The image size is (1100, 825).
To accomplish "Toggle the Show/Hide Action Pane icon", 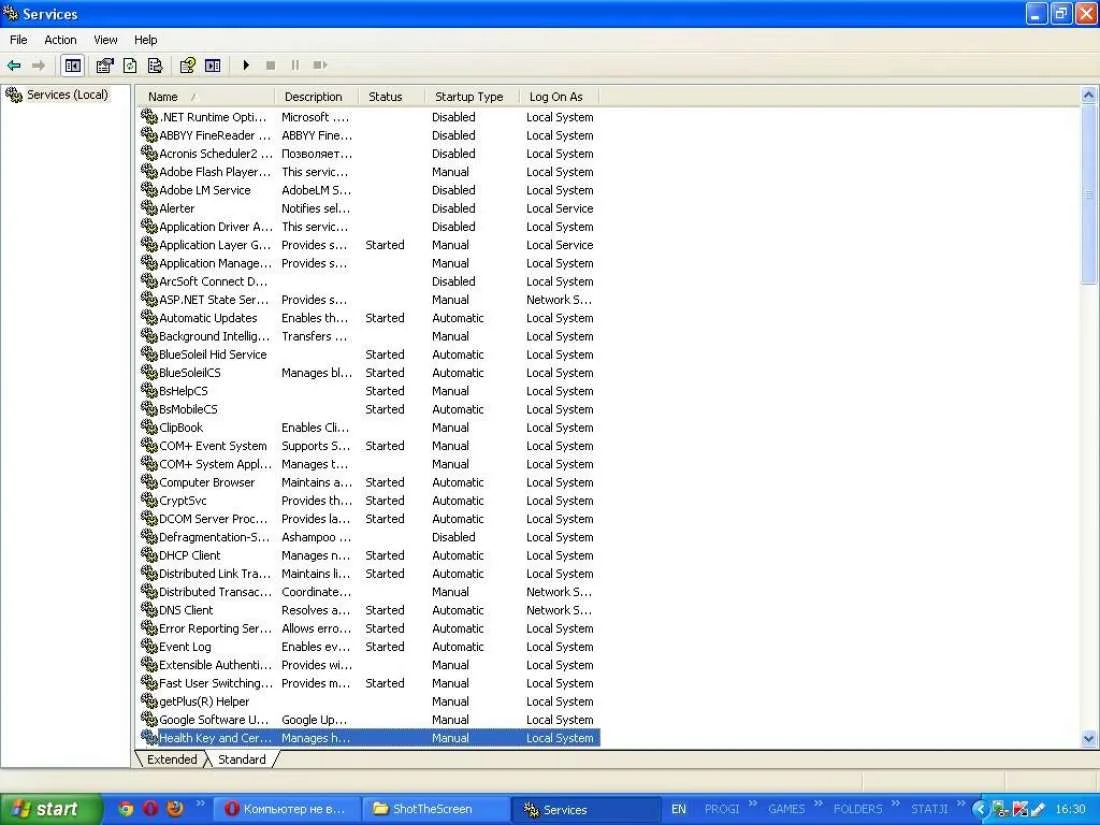I will pyautogui.click(x=213, y=65).
